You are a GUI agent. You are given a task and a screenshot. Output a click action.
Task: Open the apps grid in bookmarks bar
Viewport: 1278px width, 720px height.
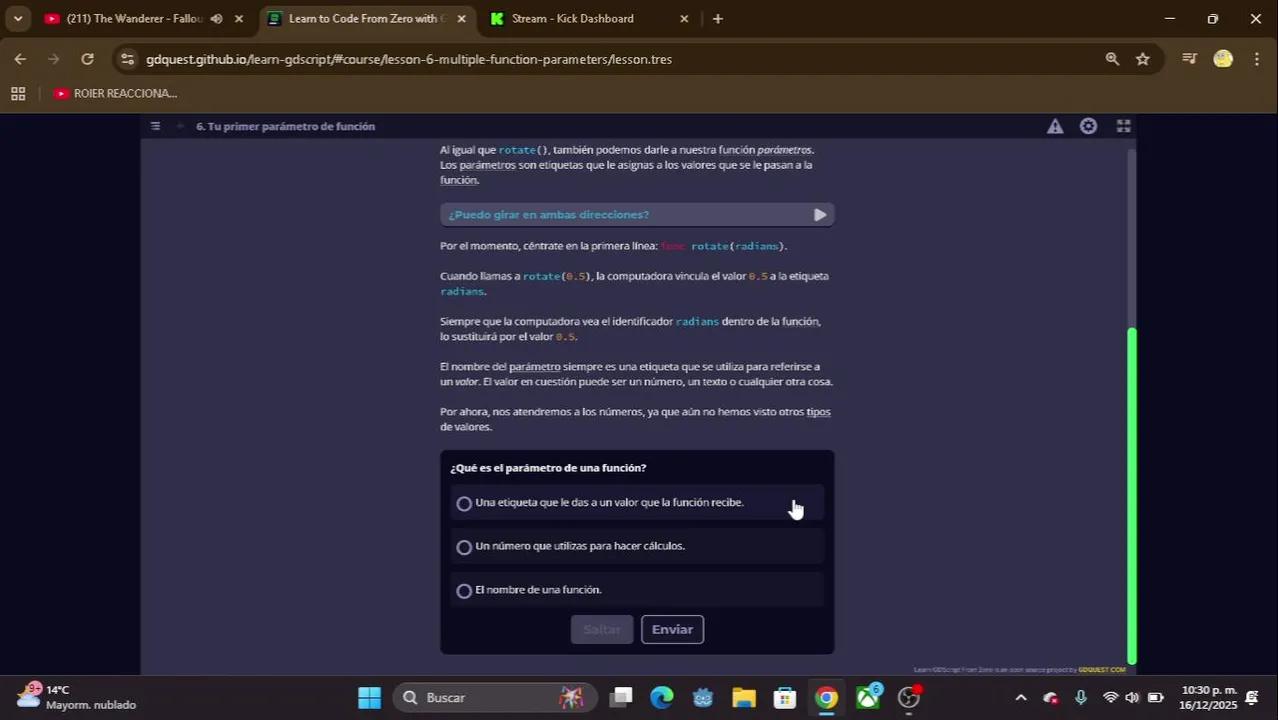point(18,93)
